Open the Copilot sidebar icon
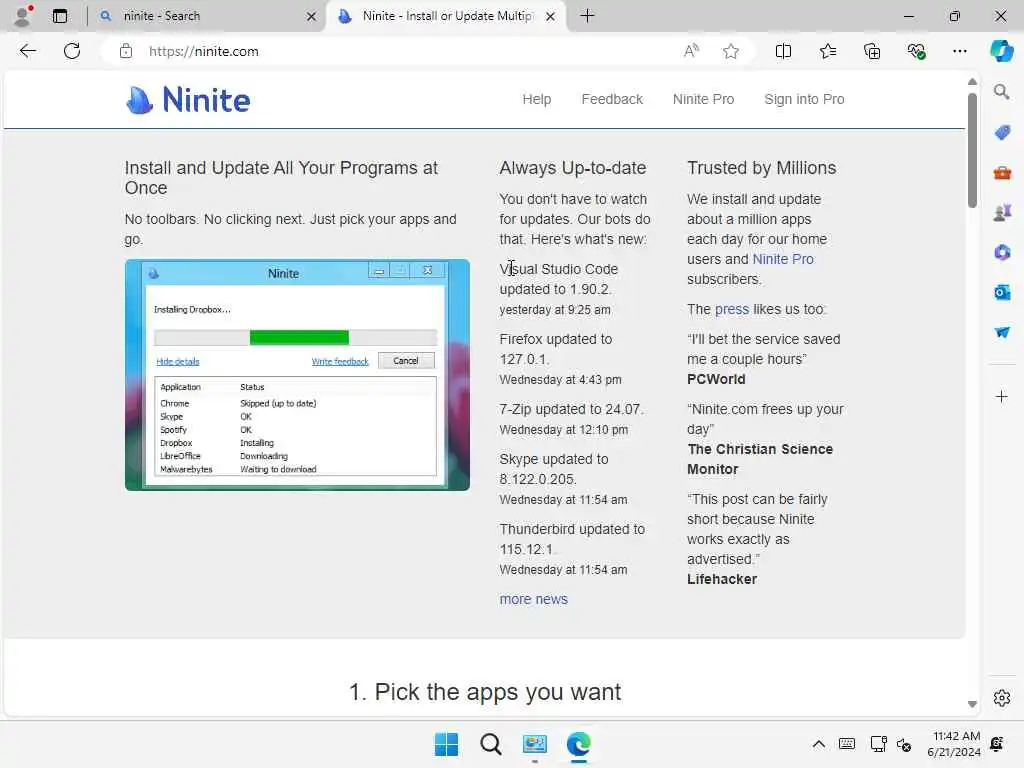This screenshot has width=1024, height=768. tap(1001, 51)
